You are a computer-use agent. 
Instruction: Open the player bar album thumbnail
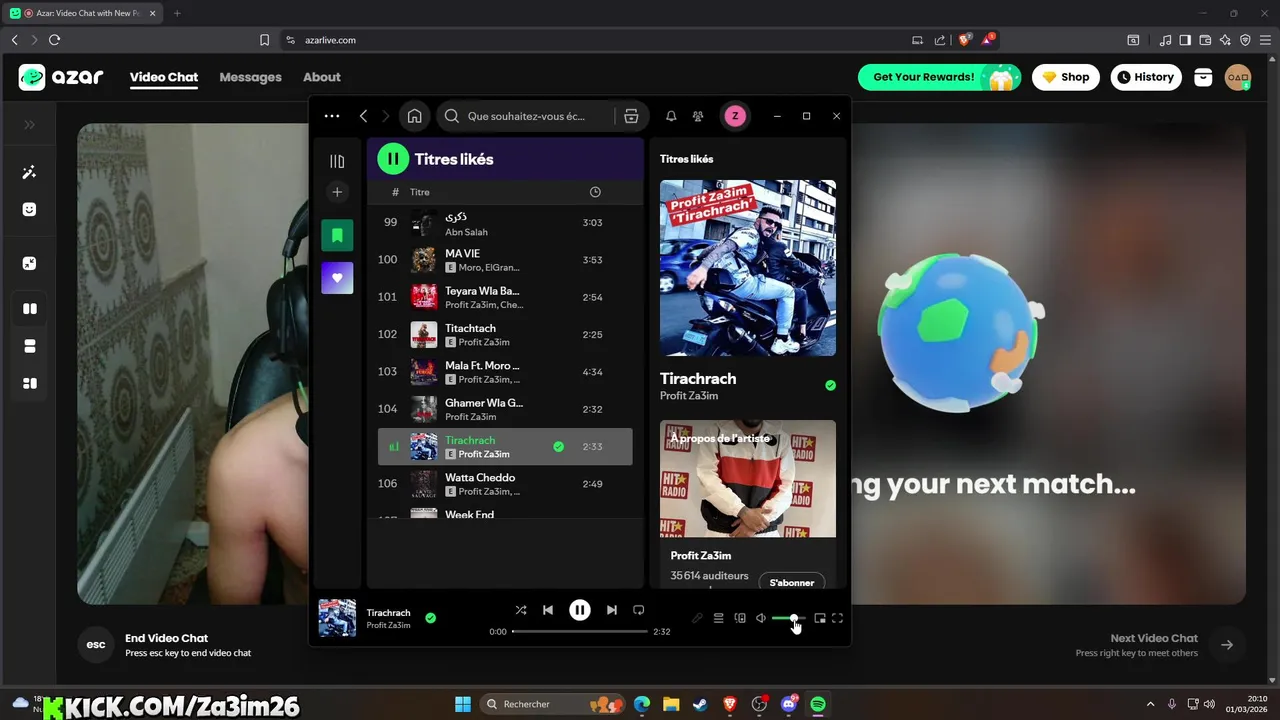pos(337,618)
